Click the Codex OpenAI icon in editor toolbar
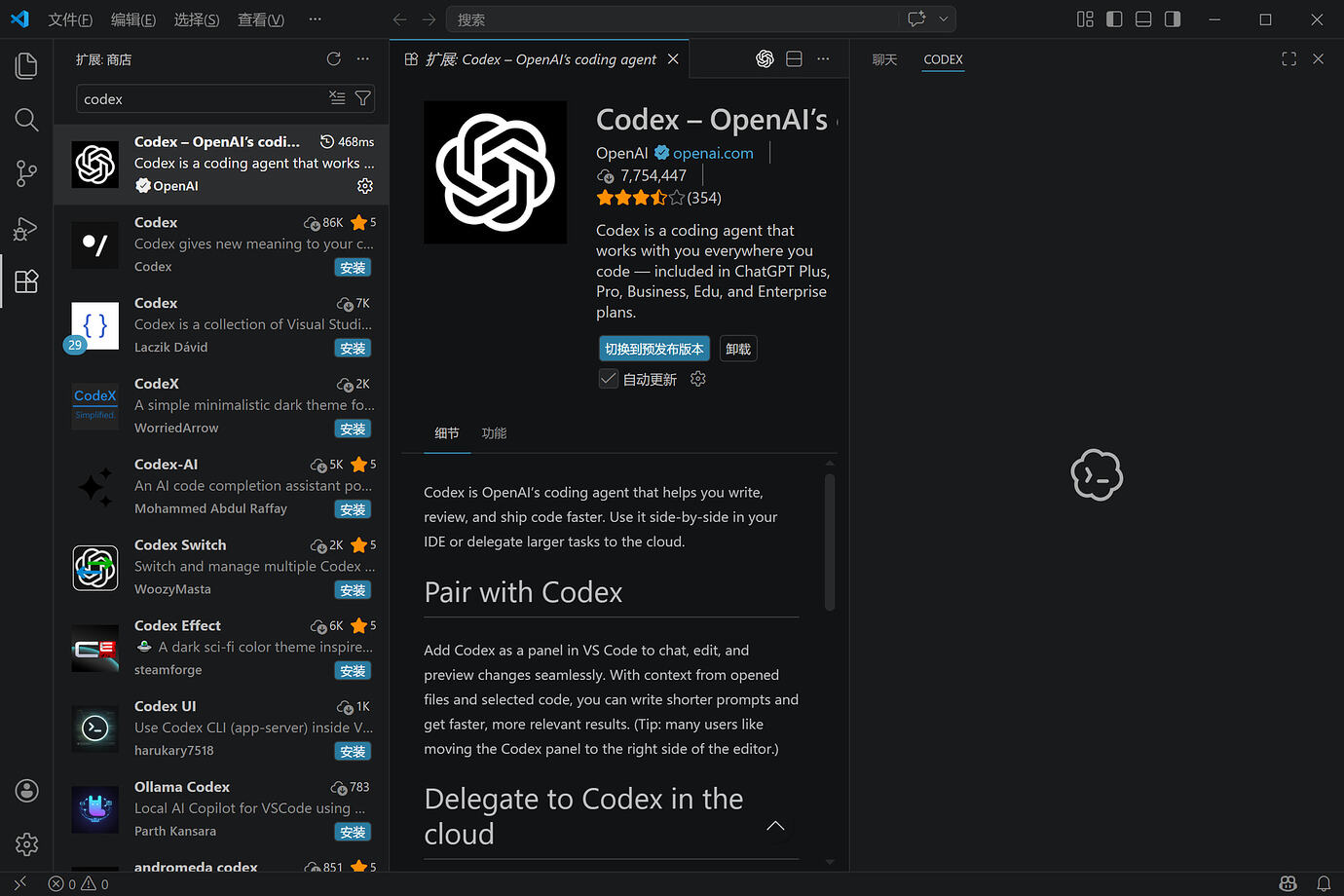This screenshot has height=896, width=1344. coord(765,59)
